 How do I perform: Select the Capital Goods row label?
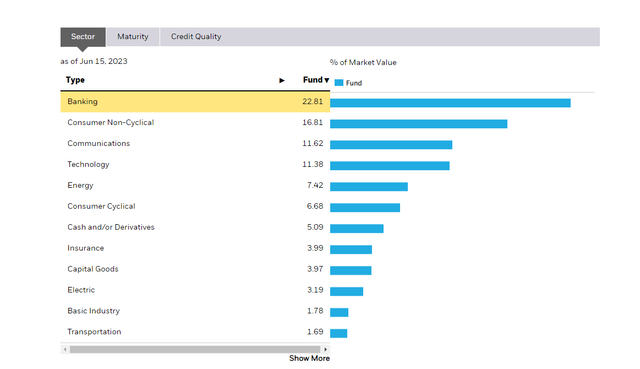(x=93, y=269)
